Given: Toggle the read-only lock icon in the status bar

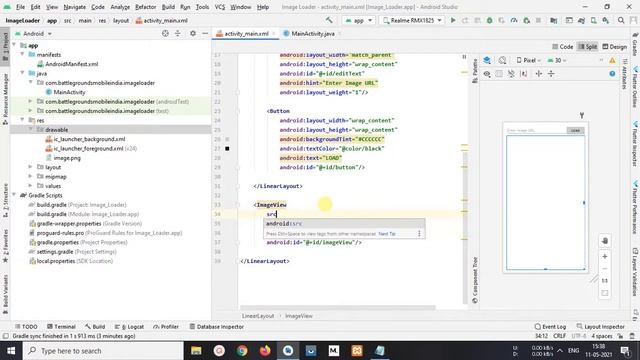Looking at the screenshot, I should (620, 336).
